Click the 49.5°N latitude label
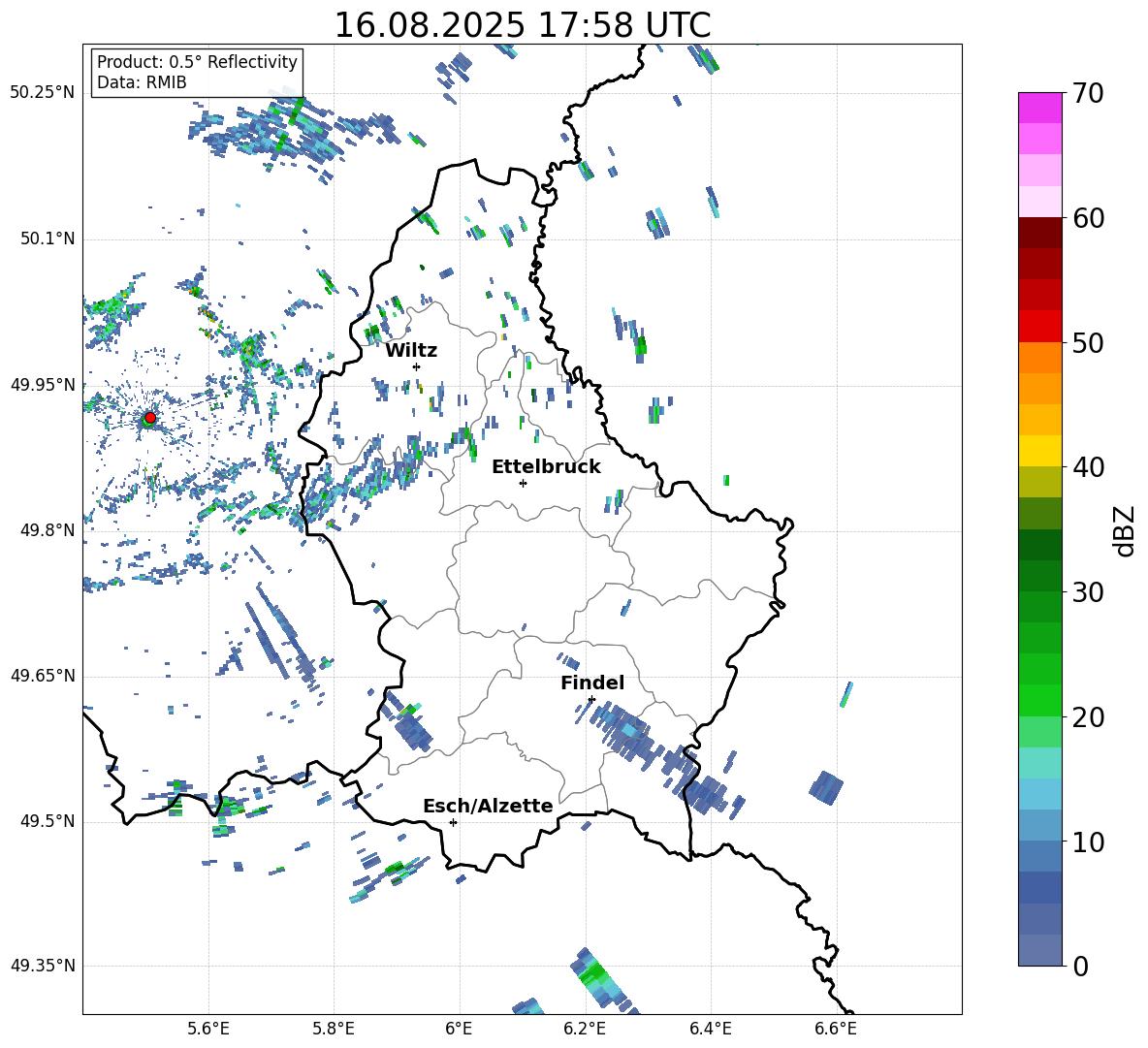Image resolution: width=1148 pixels, height=1048 pixels. 48,821
